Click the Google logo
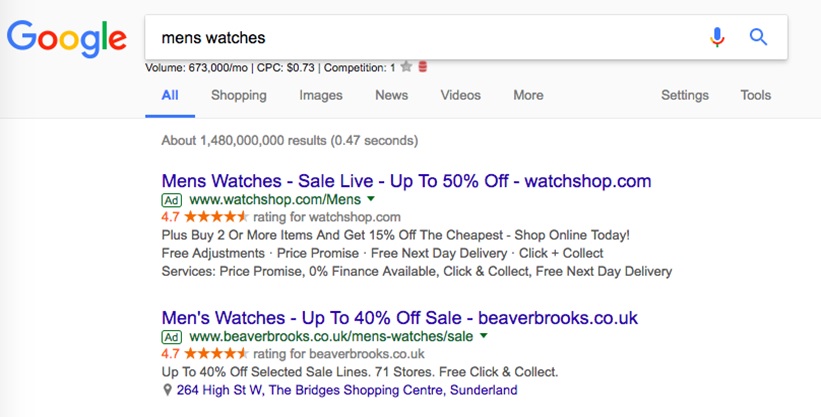 (x=66, y=39)
